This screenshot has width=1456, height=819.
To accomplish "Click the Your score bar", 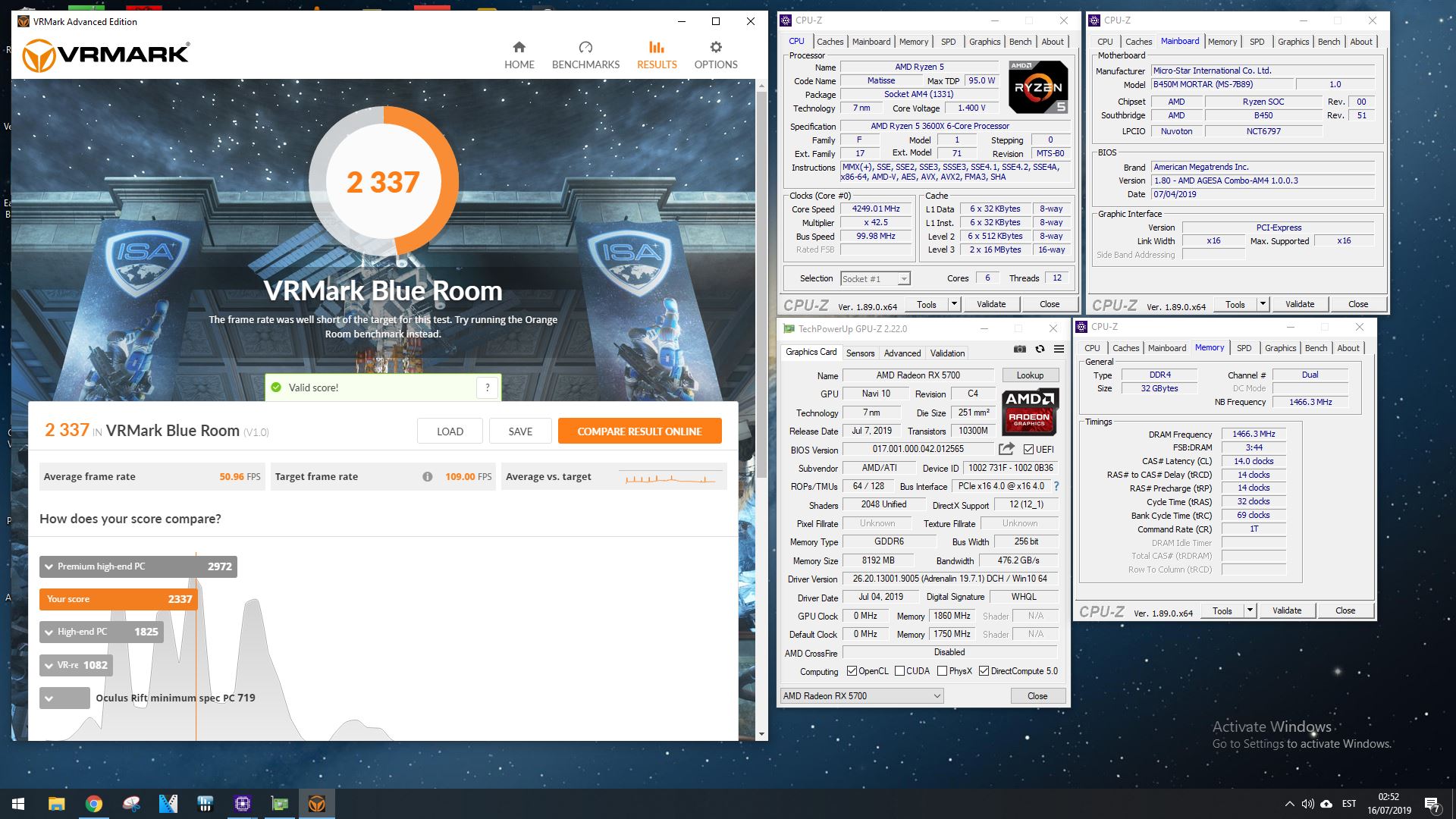I will point(118,599).
